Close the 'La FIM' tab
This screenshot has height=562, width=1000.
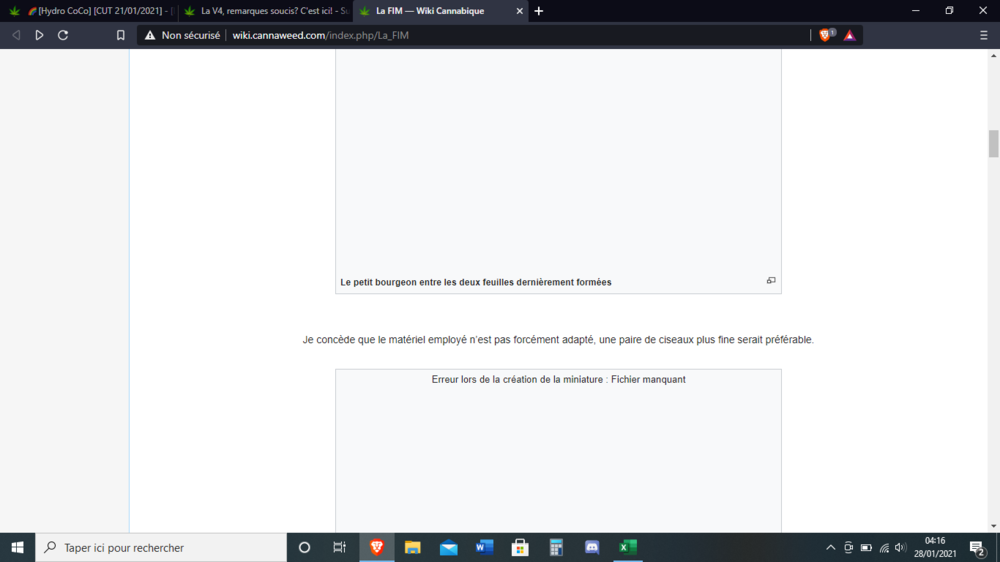click(x=519, y=11)
